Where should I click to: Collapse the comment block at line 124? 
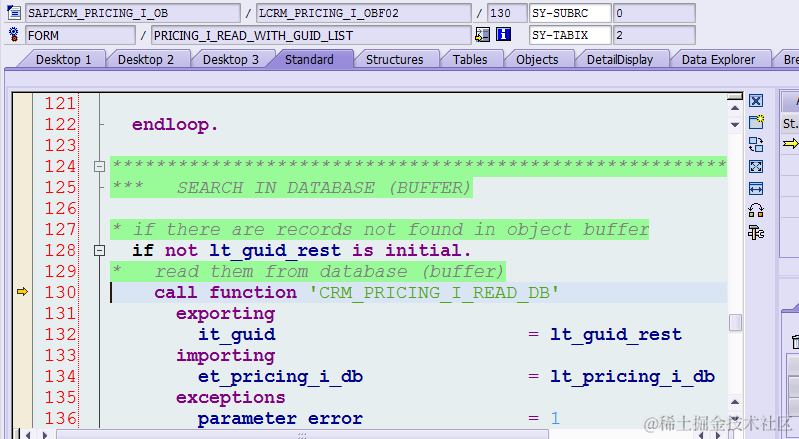pyautogui.click(x=99, y=167)
